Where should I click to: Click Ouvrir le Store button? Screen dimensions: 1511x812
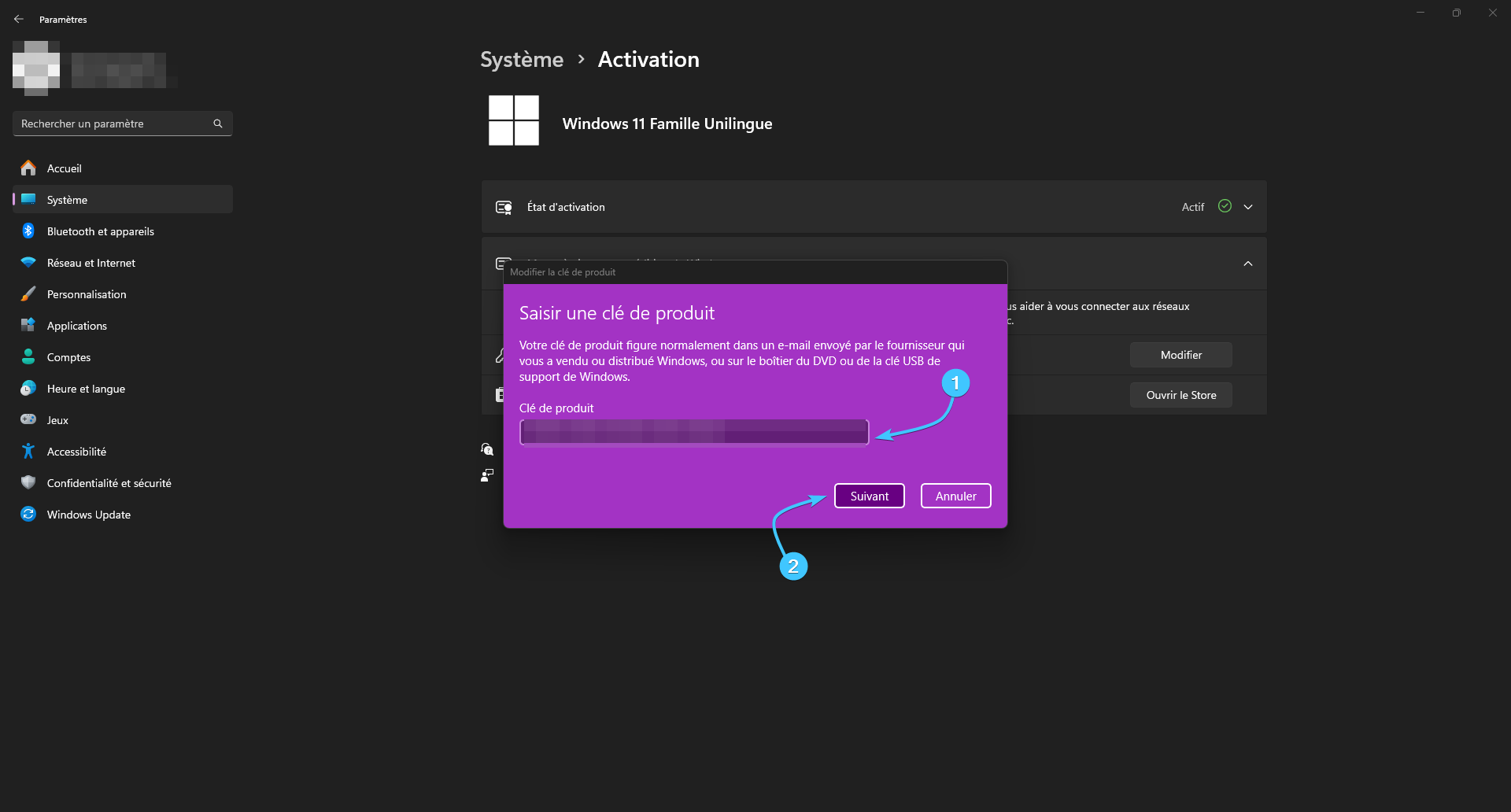click(1181, 395)
